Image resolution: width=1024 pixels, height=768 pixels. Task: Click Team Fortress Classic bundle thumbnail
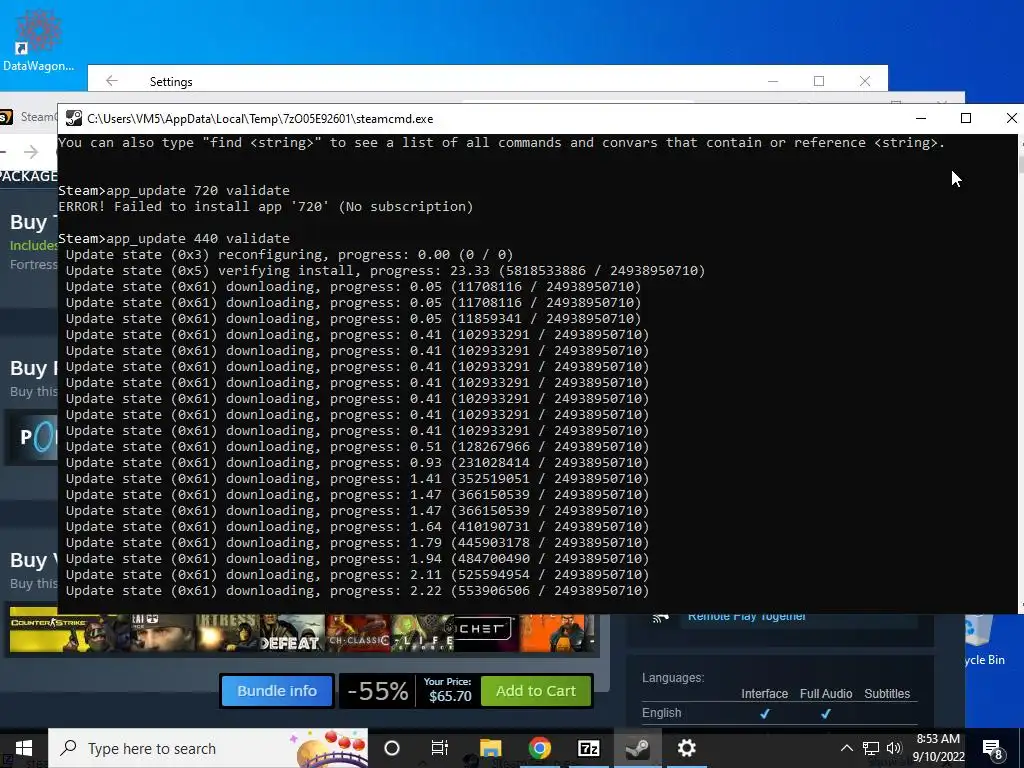coord(227,633)
